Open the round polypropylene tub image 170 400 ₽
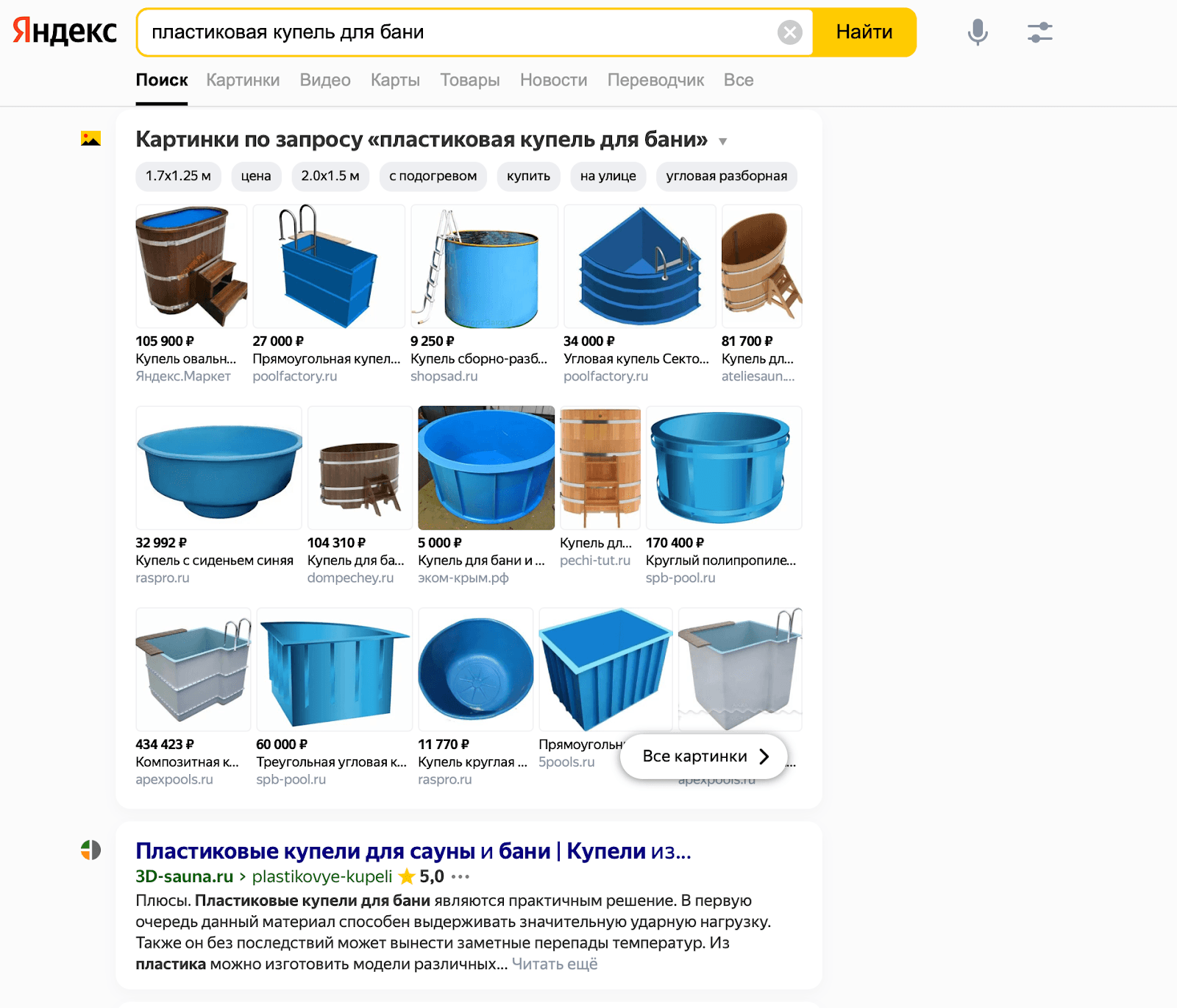The image size is (1177, 1008). coord(724,468)
